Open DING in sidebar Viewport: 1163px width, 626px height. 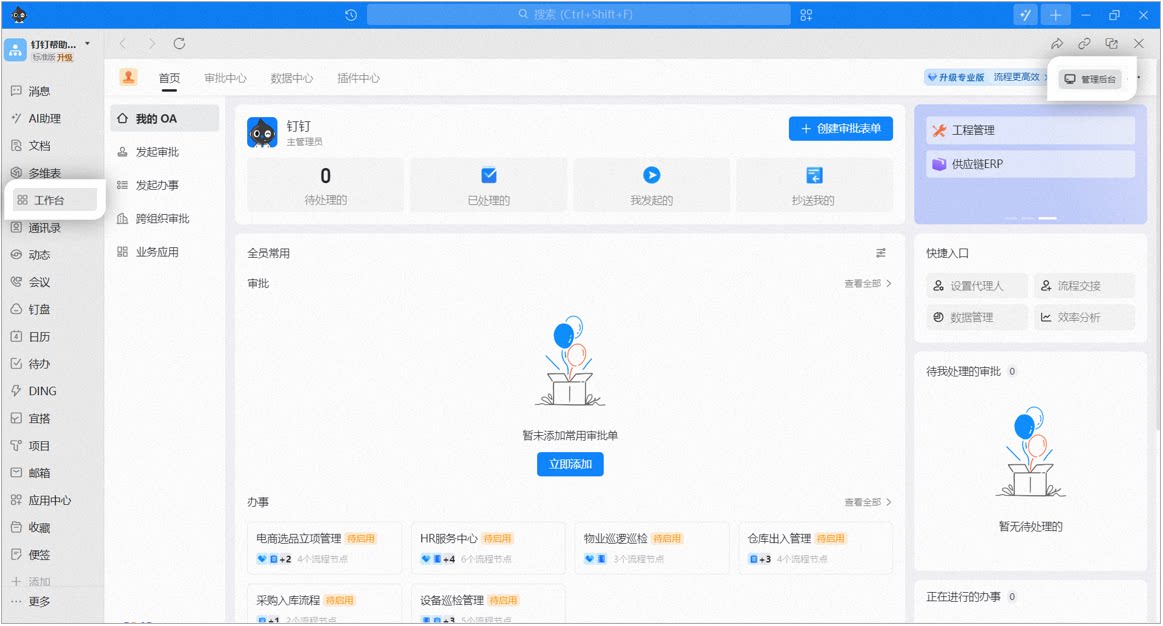click(34, 391)
